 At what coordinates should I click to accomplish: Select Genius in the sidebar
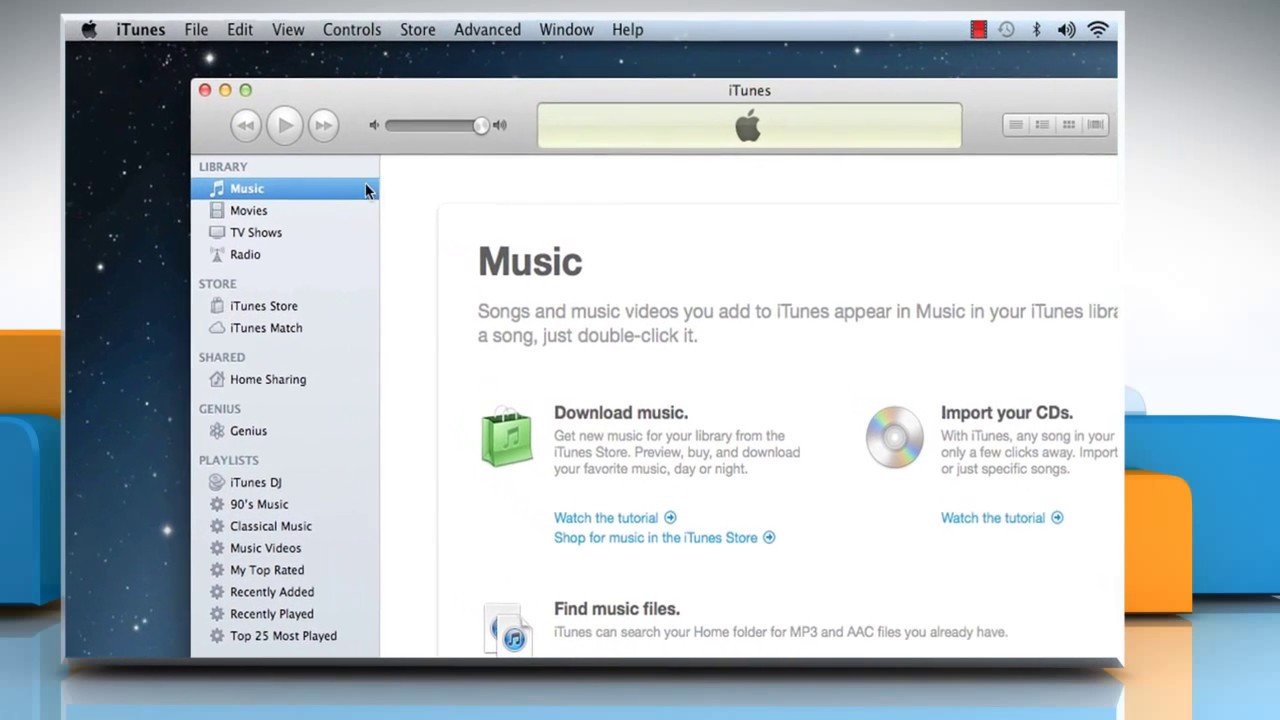[x=285, y=431]
